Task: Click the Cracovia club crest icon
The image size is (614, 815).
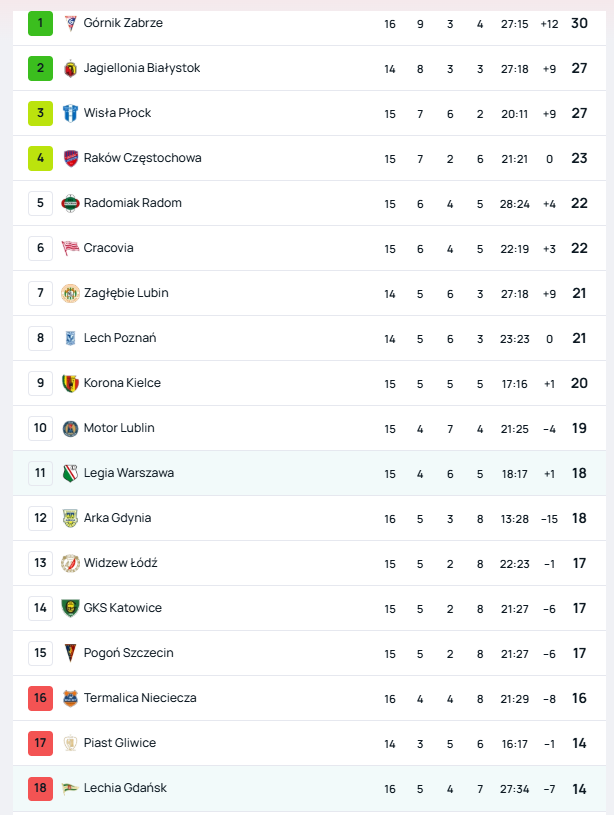Action: [70, 248]
